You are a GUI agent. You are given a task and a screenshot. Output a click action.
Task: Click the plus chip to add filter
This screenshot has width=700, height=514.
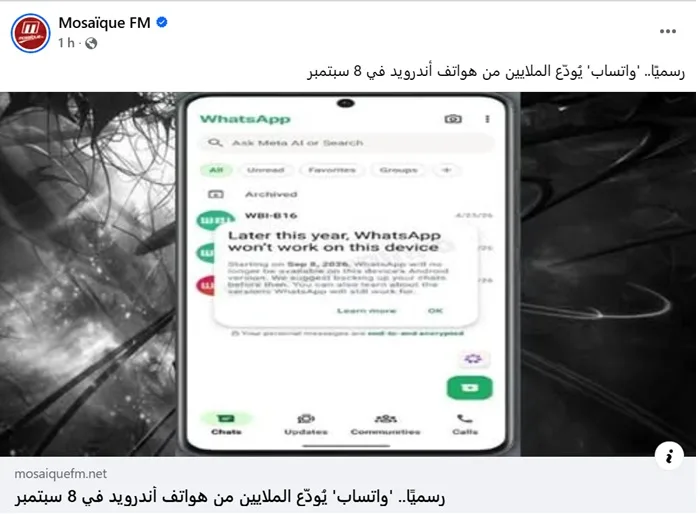point(447,170)
